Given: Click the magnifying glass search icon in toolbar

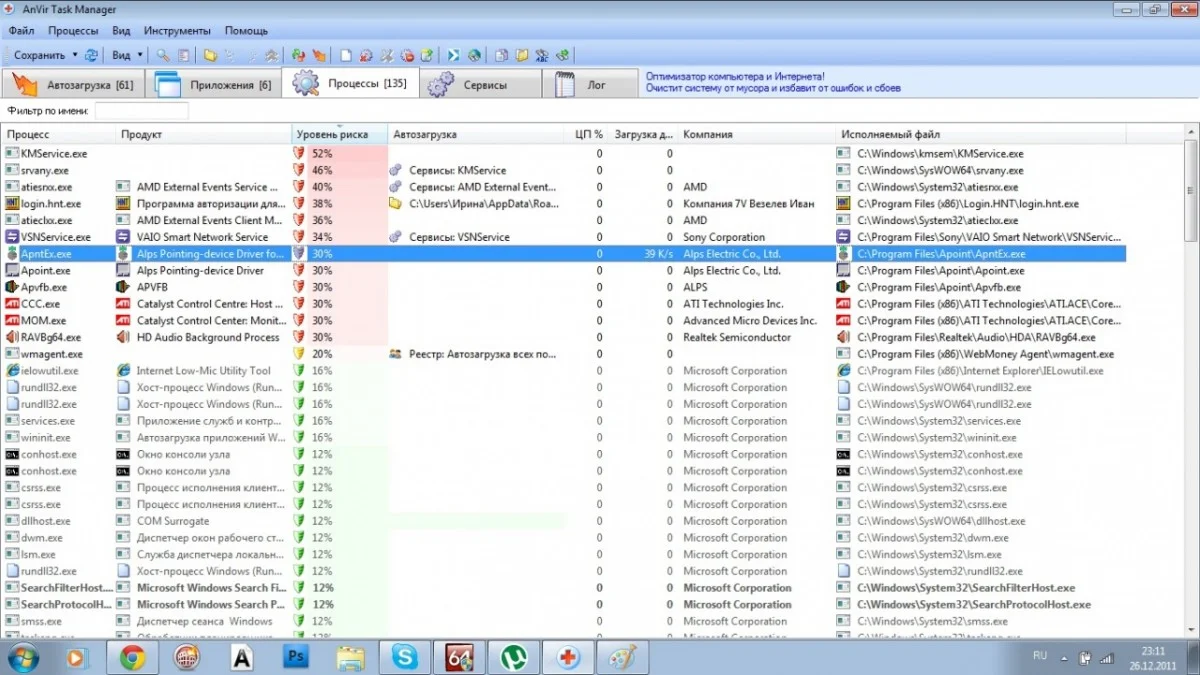Looking at the screenshot, I should click(x=163, y=56).
